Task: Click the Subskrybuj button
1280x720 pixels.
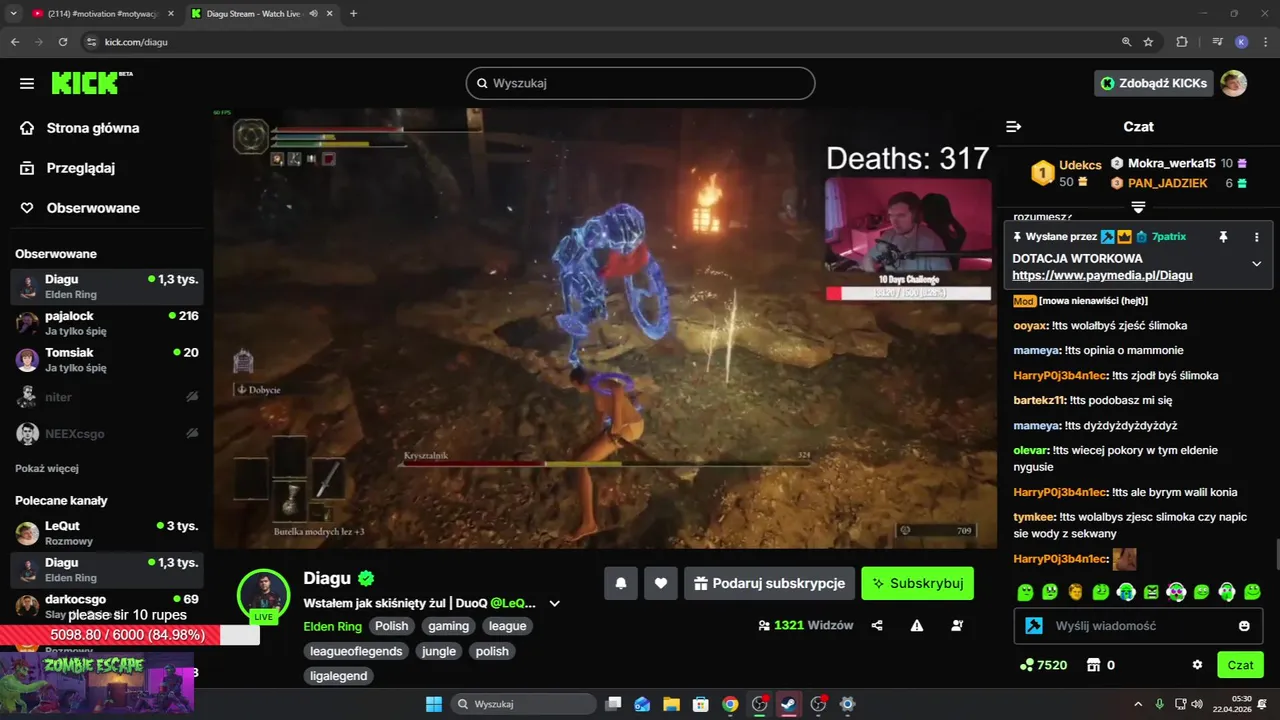Action: [917, 583]
